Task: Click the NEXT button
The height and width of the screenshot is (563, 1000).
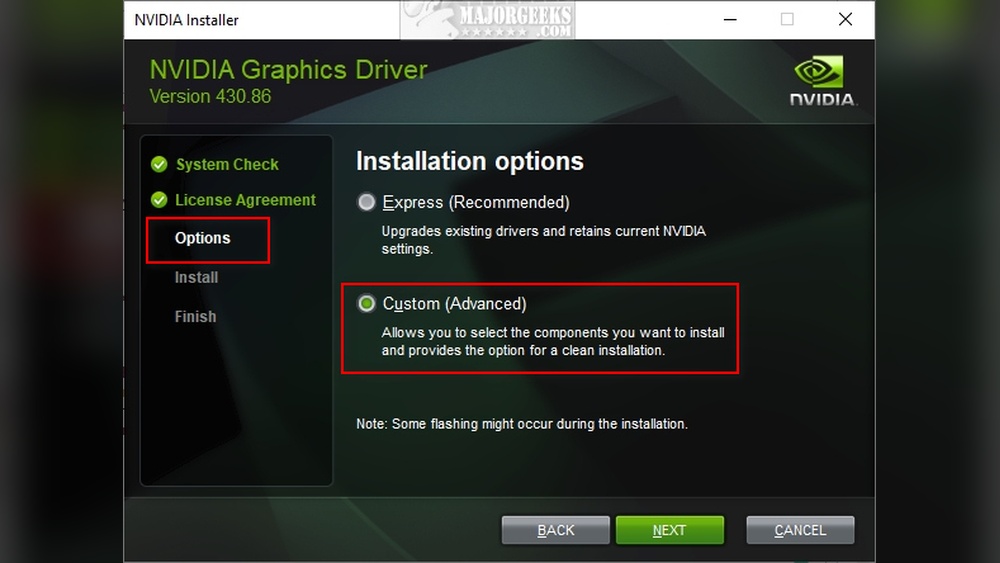Action: pos(670,530)
